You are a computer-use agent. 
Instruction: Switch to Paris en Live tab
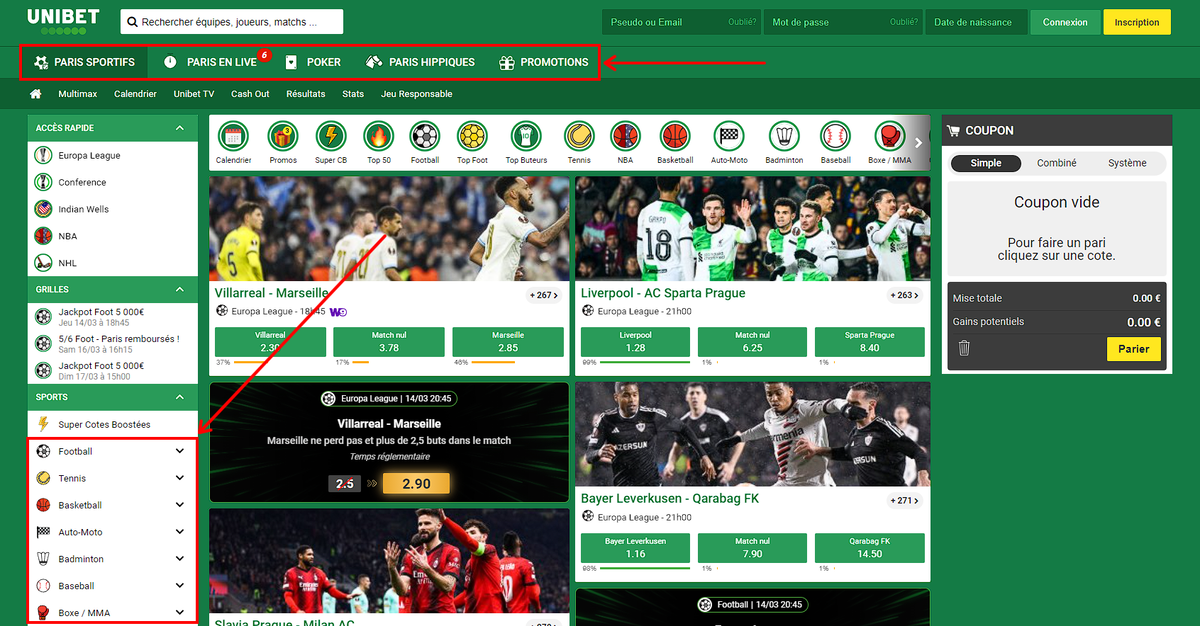pyautogui.click(x=210, y=62)
